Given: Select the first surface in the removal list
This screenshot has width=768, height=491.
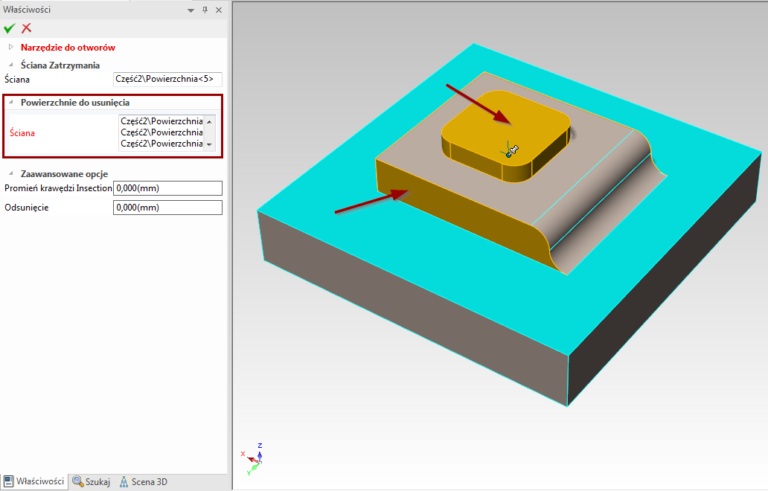Looking at the screenshot, I should [161, 121].
